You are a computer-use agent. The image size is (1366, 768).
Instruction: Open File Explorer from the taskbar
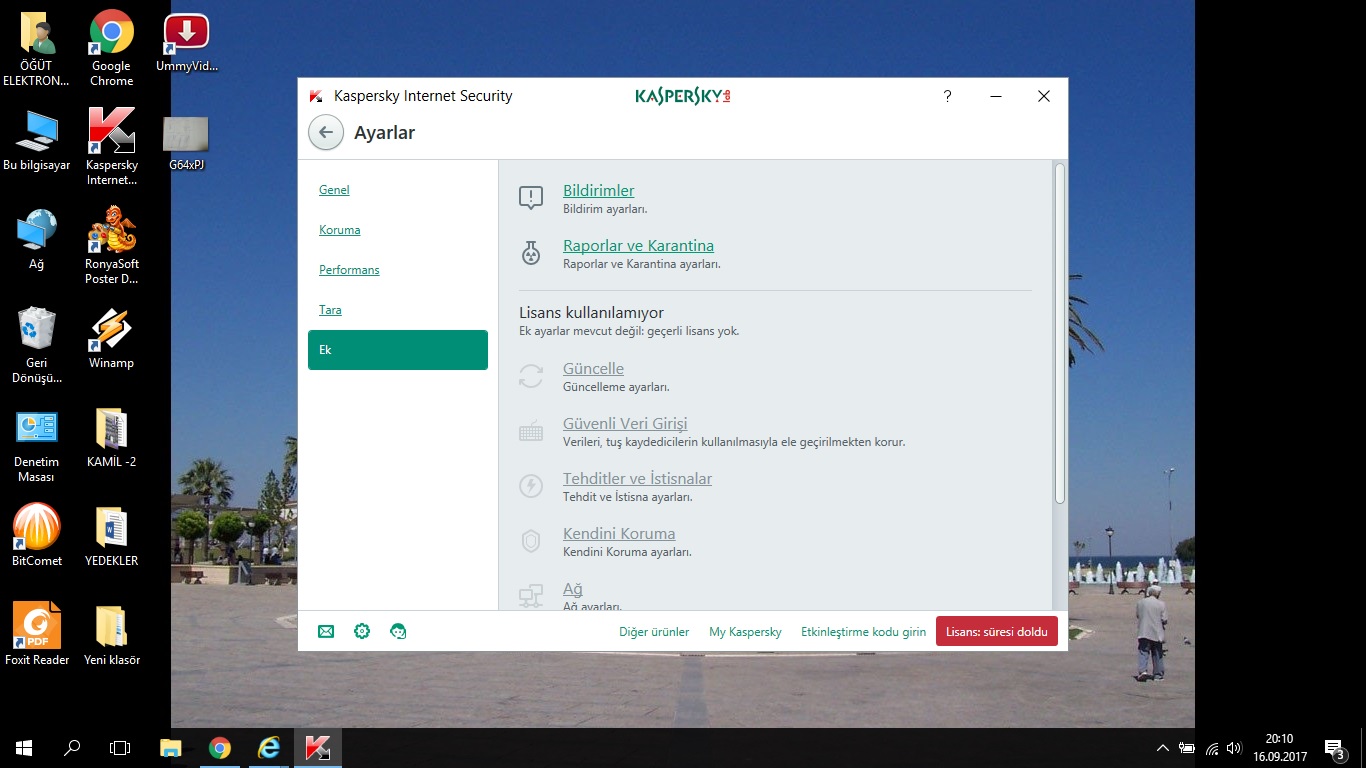click(x=171, y=748)
